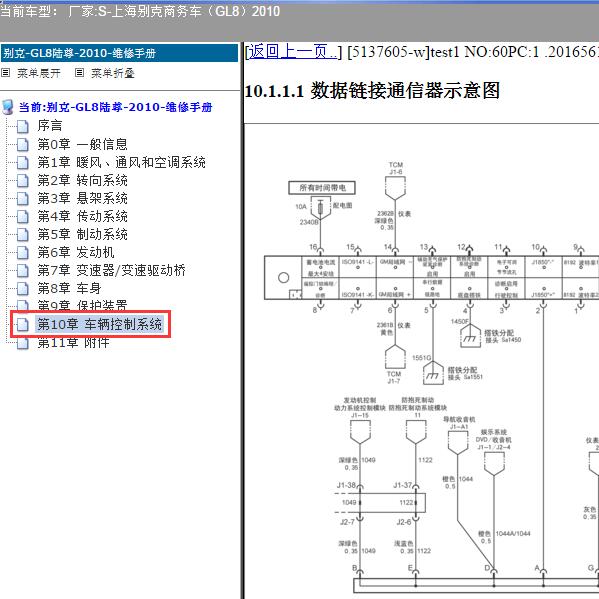This screenshot has height=599, width=599.
Task: Click 菜单折叠 to collapse the menu
Action: pos(113,73)
